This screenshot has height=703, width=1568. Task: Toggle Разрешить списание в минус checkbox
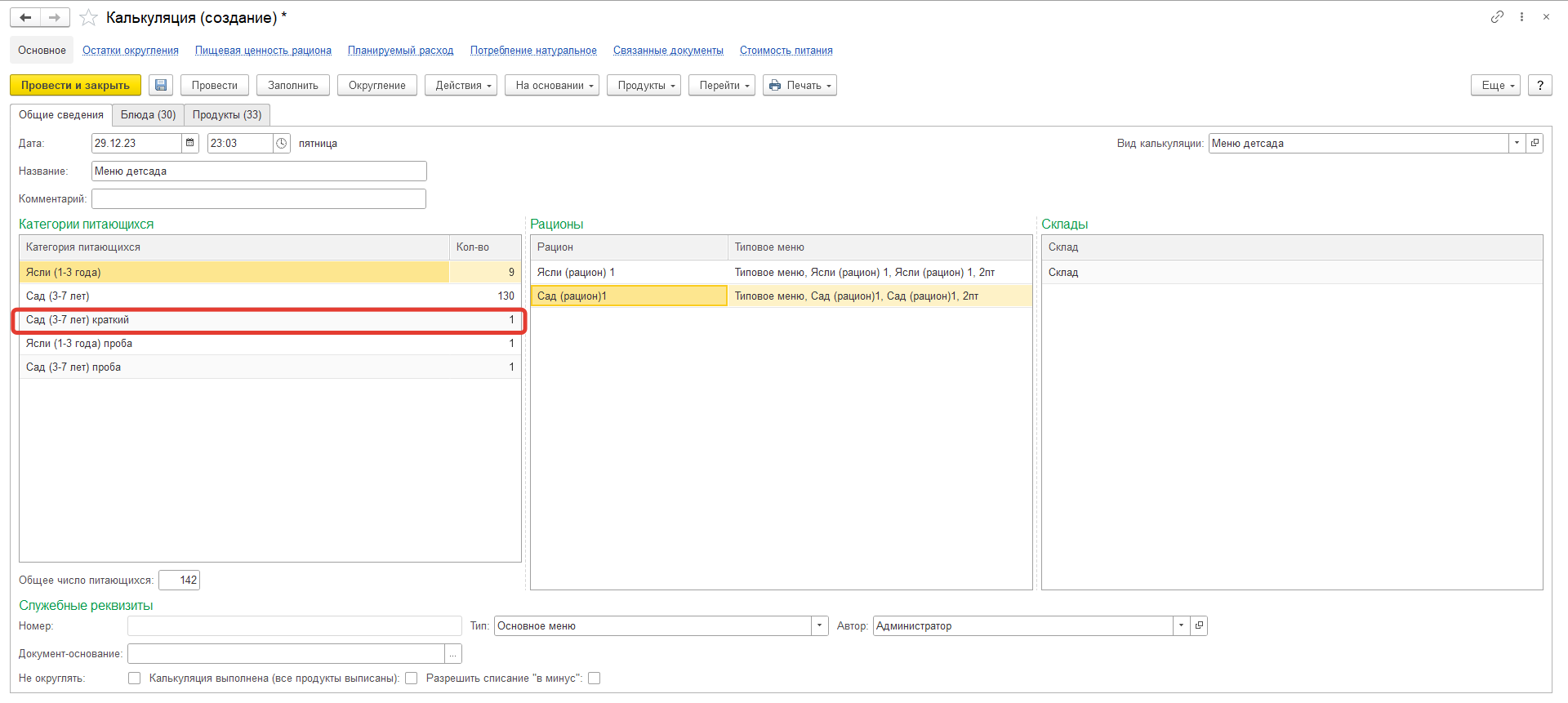click(x=595, y=679)
